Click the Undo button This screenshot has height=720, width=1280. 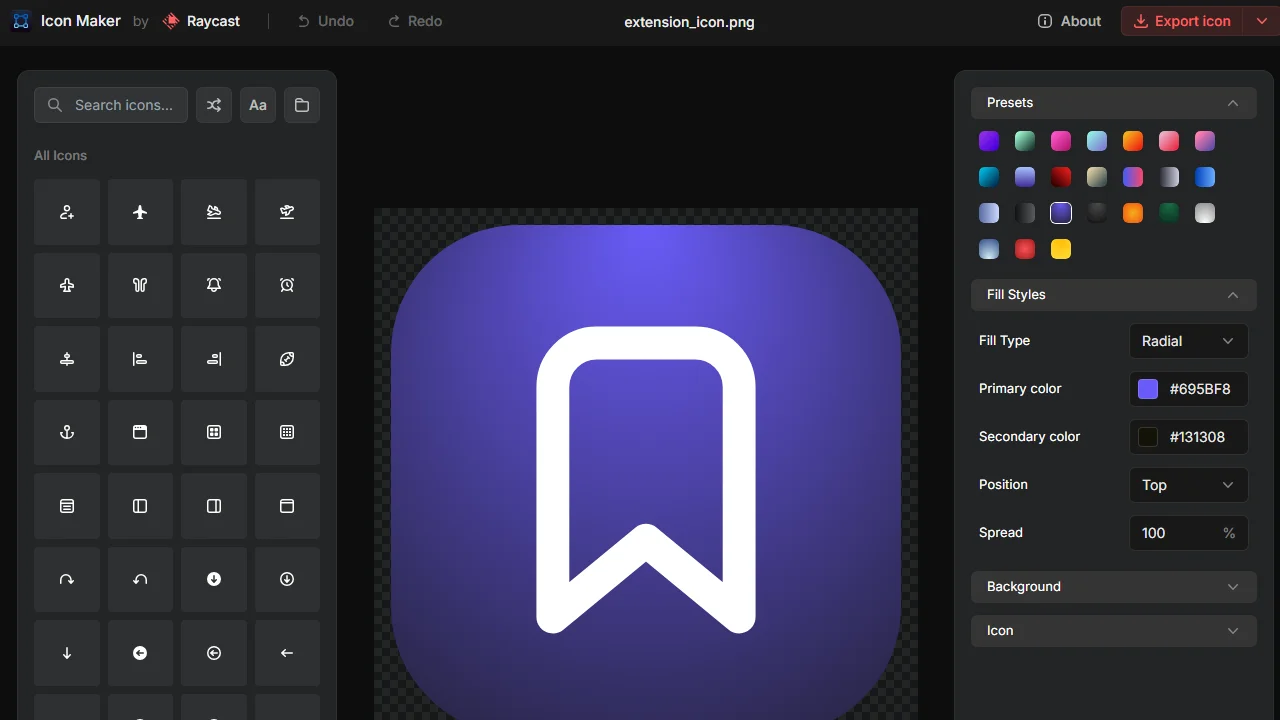point(325,21)
